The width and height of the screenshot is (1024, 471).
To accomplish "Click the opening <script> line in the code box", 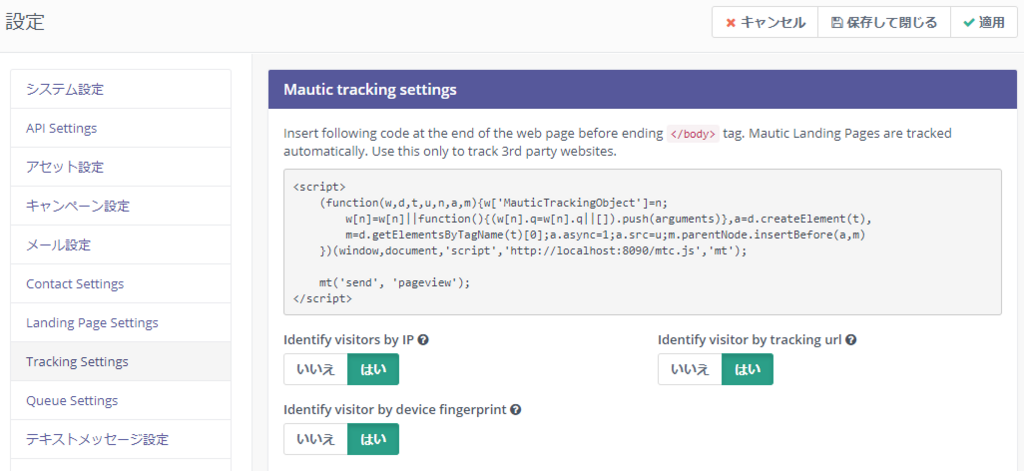I will pyautogui.click(x=319, y=186).
